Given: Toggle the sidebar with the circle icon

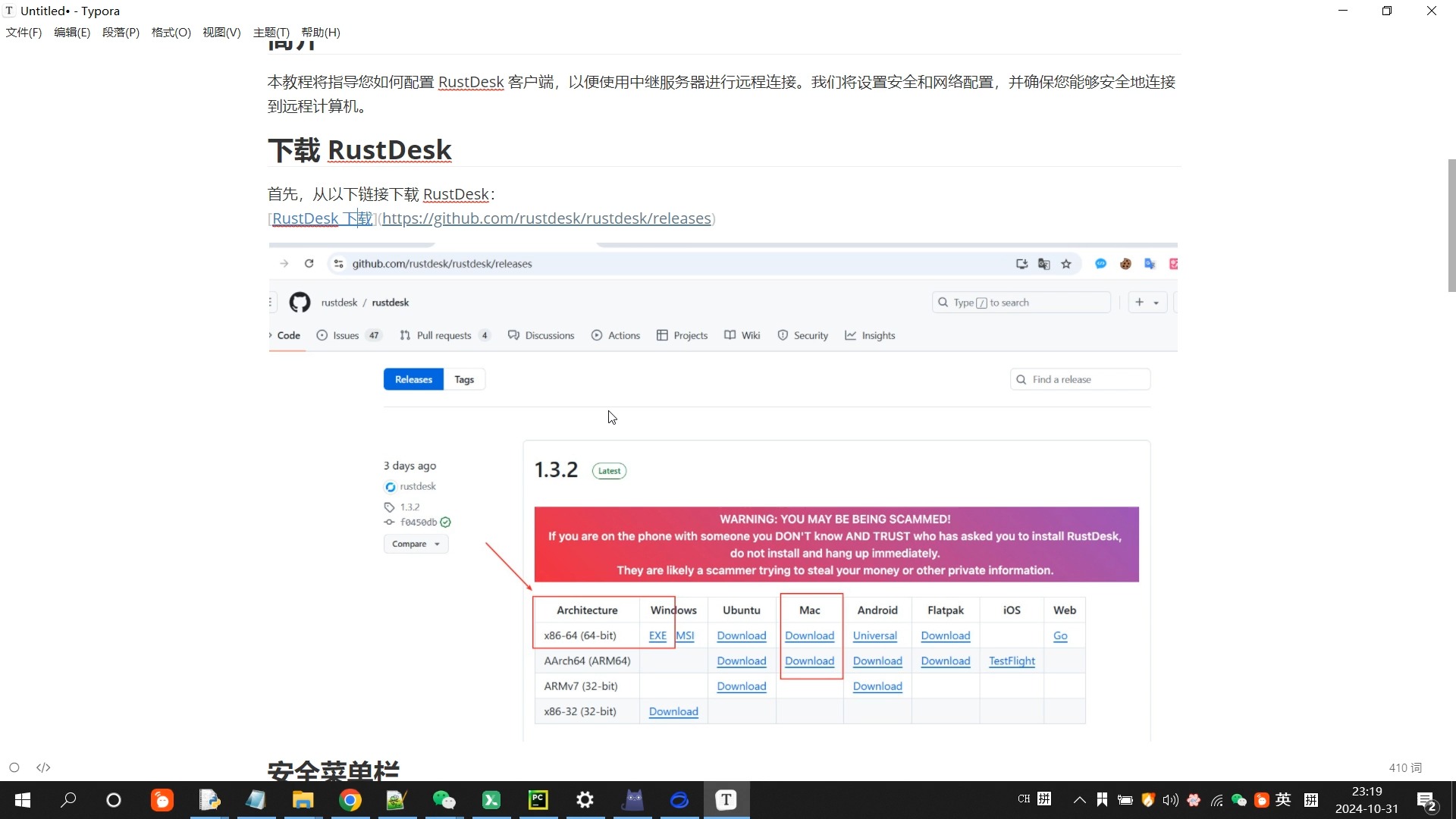Looking at the screenshot, I should point(14,767).
